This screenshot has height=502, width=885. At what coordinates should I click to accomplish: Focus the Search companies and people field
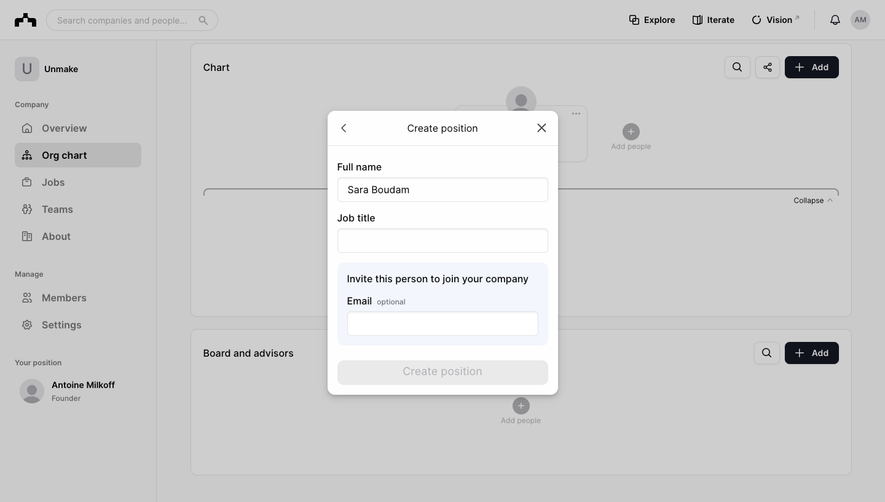tap(132, 20)
